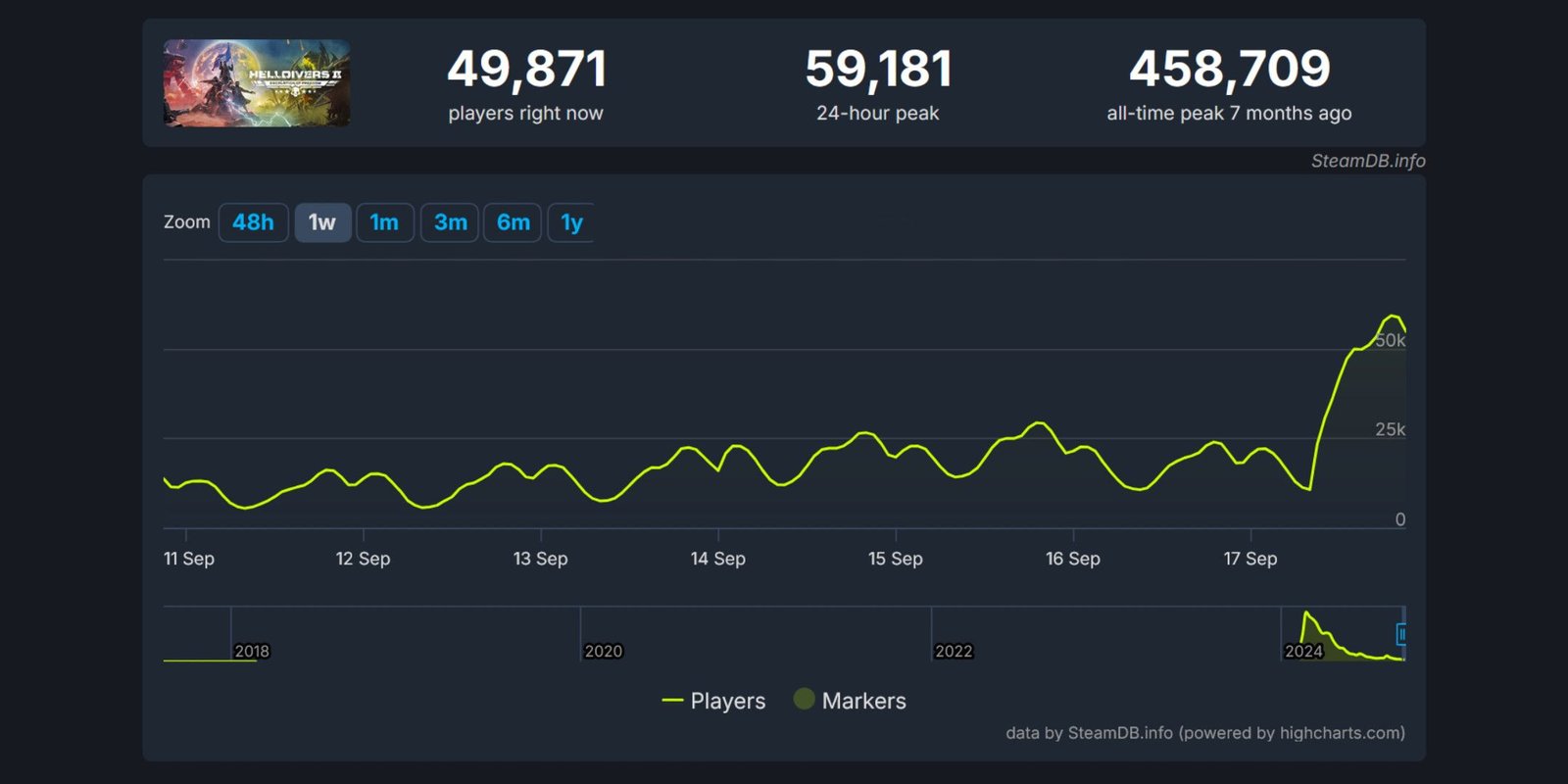Click the 2018 label in the navigator timeline
The width and height of the screenshot is (1568, 784).
(252, 651)
